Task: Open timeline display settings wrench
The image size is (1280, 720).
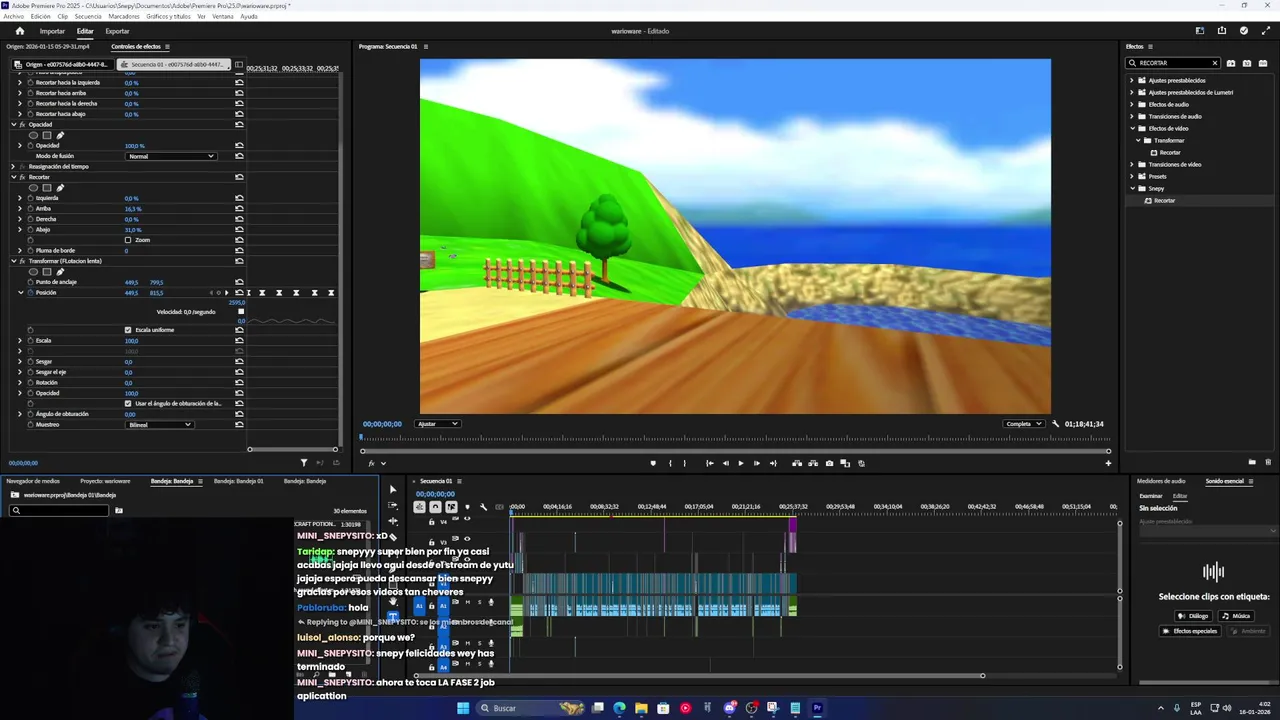Action: pyautogui.click(x=484, y=507)
